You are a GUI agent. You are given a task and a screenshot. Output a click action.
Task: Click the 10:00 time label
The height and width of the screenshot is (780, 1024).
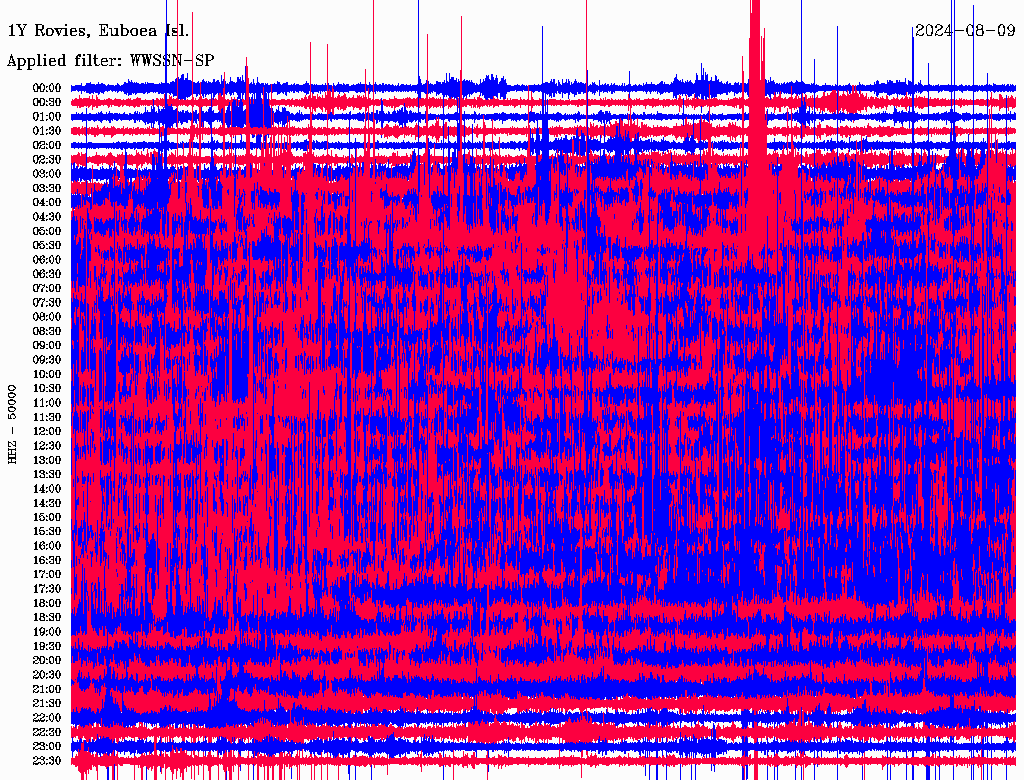click(47, 374)
